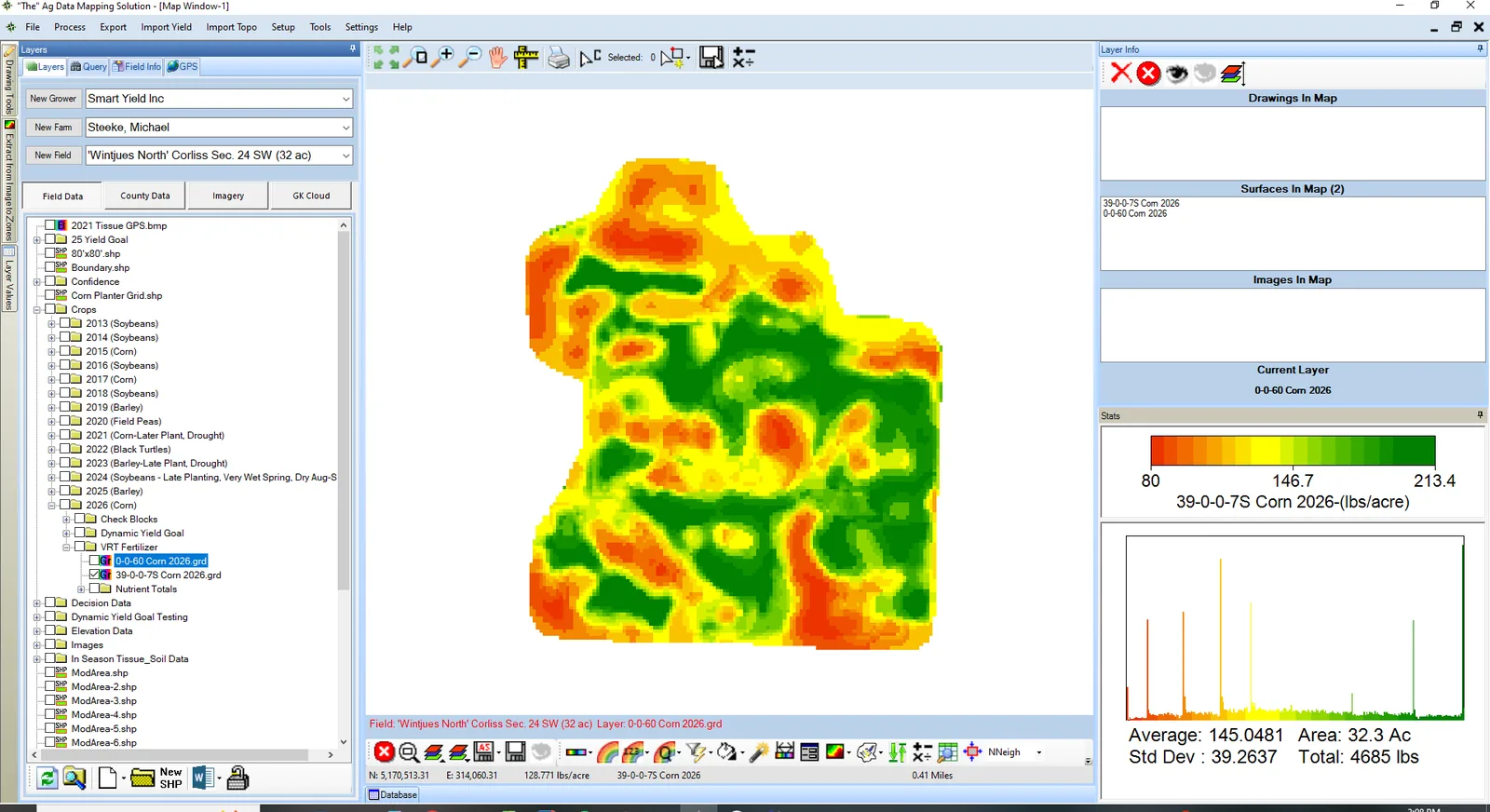Switch to the Query tab
1490x812 pixels.
[89, 66]
